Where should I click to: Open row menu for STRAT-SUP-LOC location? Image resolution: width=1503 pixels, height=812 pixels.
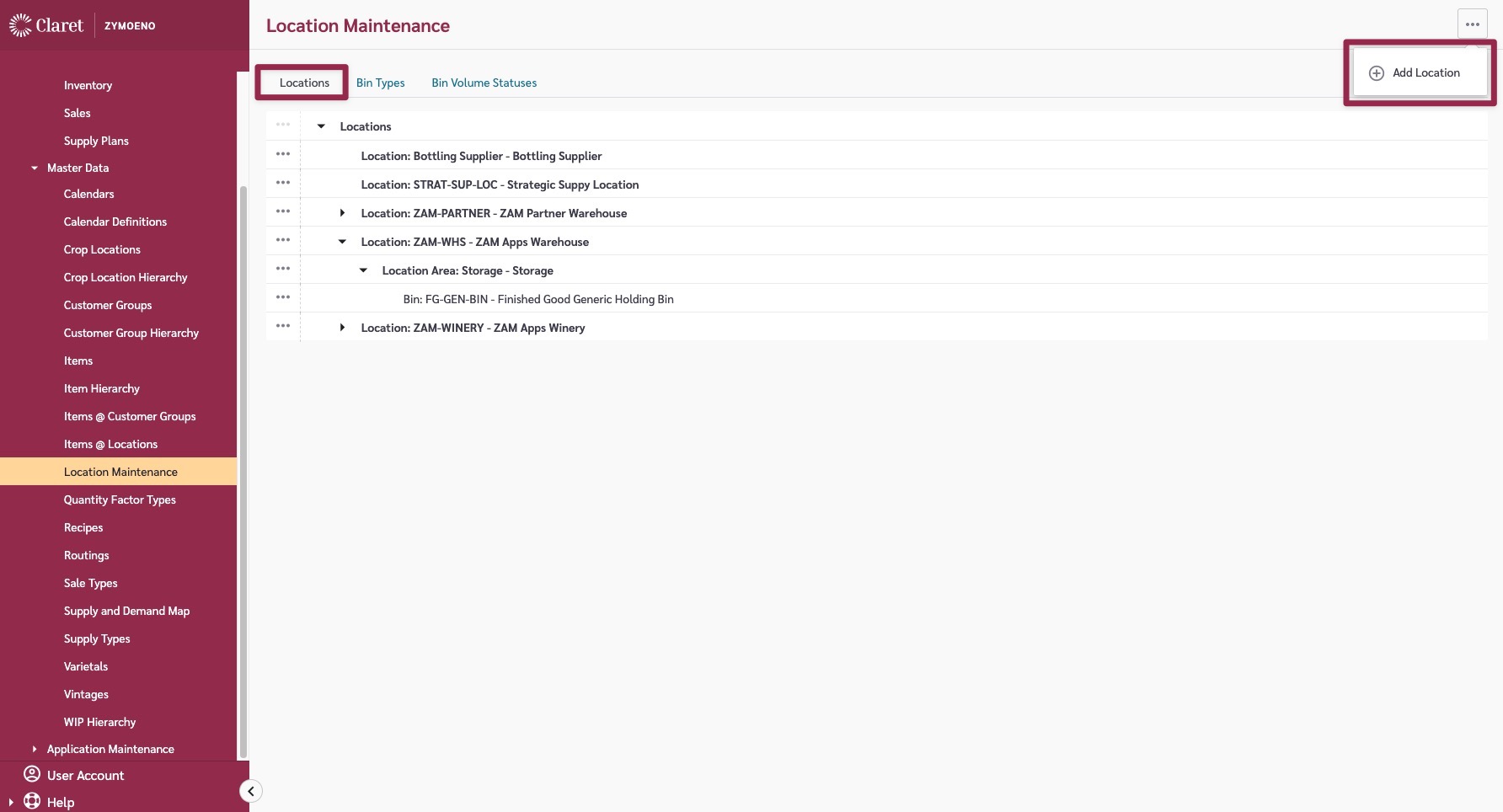click(x=283, y=184)
